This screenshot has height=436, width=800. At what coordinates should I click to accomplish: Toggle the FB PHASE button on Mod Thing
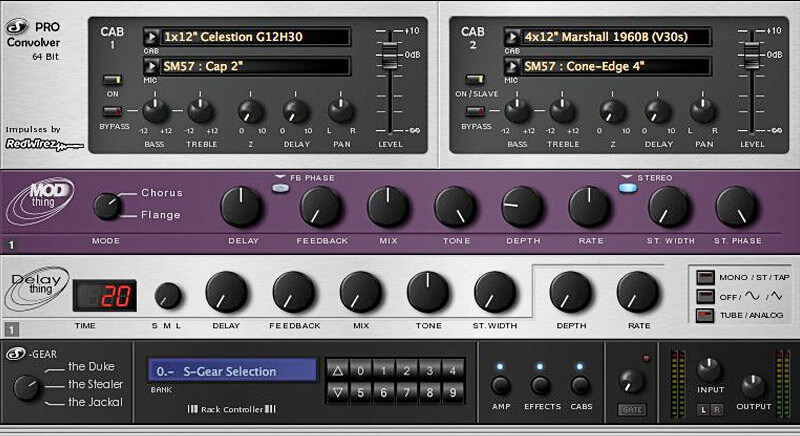coord(280,188)
